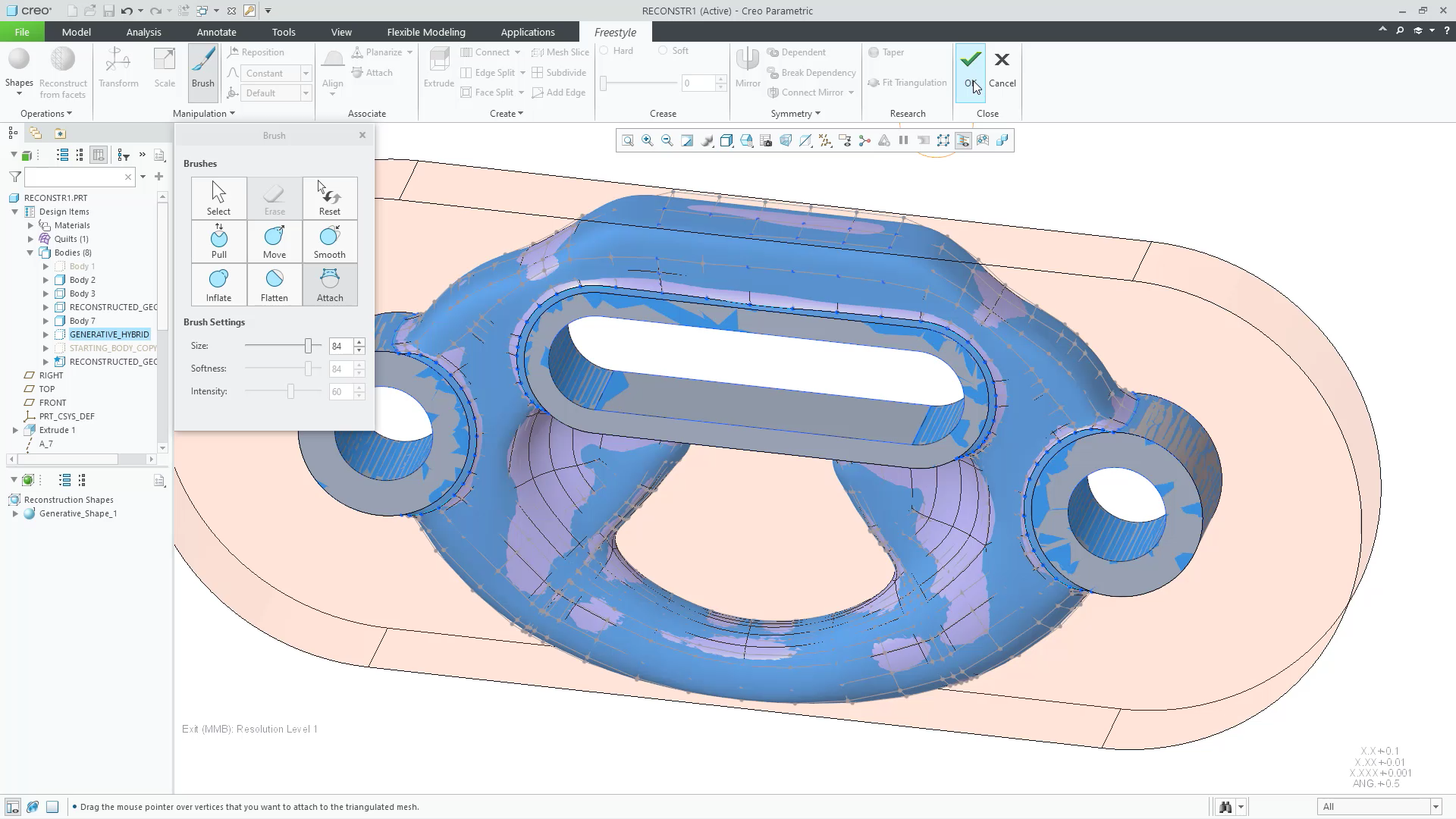This screenshot has height=819, width=1456.
Task: Open the Shapes dropdown
Action: pyautogui.click(x=19, y=71)
